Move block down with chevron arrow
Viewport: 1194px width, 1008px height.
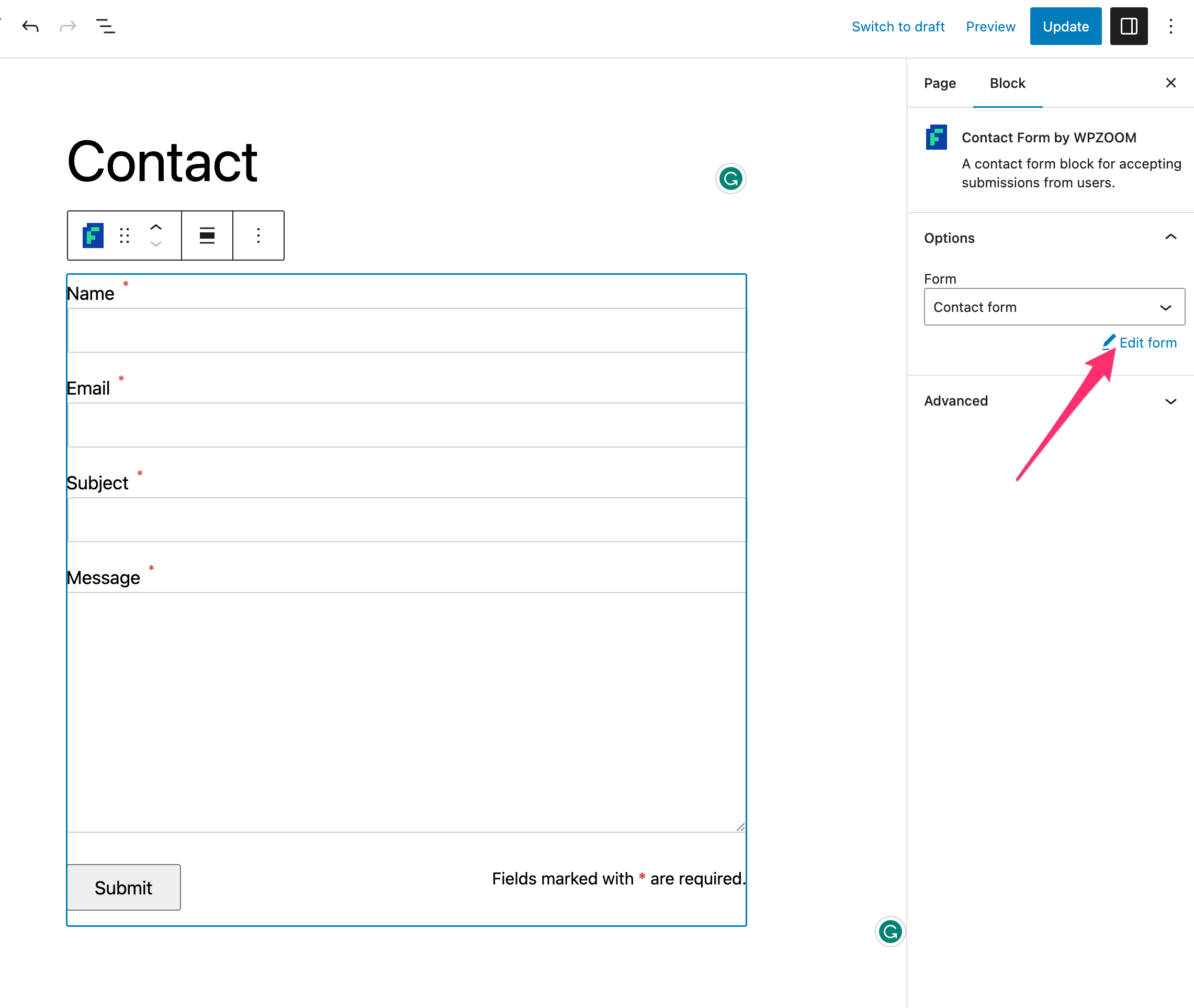(155, 244)
